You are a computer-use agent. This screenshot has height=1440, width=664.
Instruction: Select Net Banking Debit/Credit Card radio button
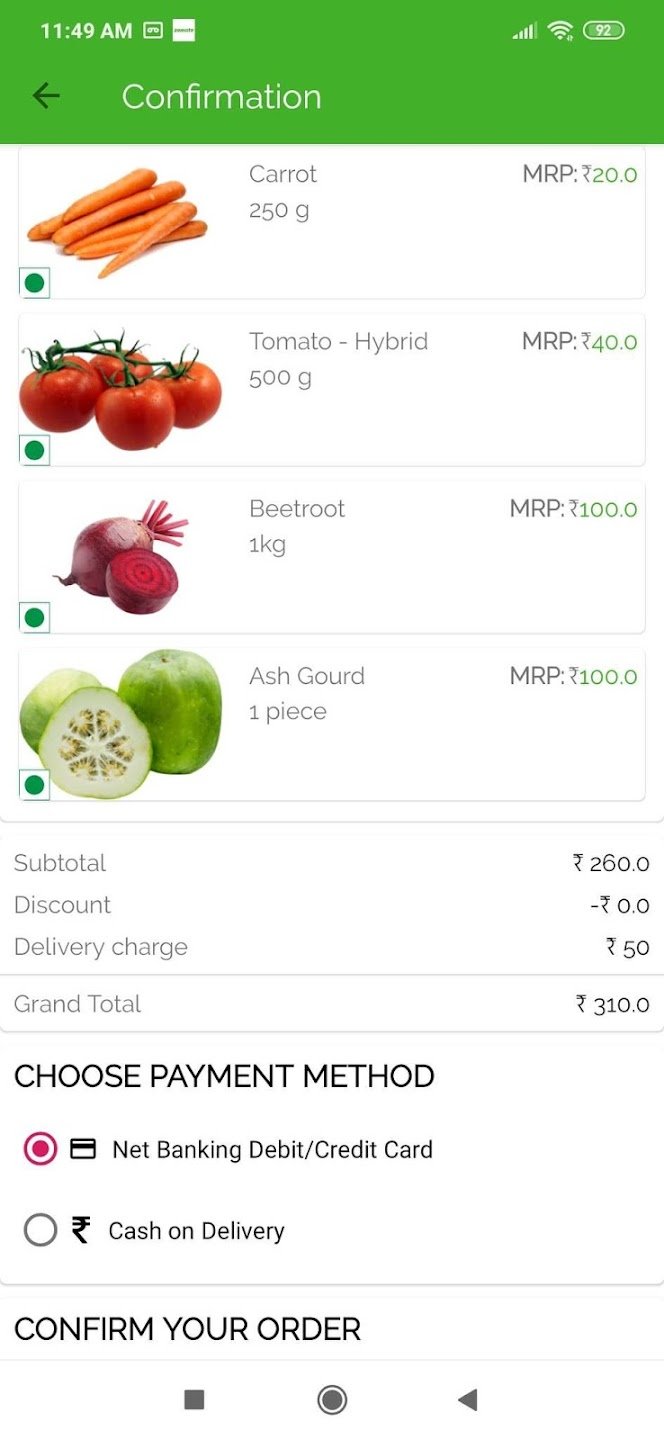point(40,1149)
